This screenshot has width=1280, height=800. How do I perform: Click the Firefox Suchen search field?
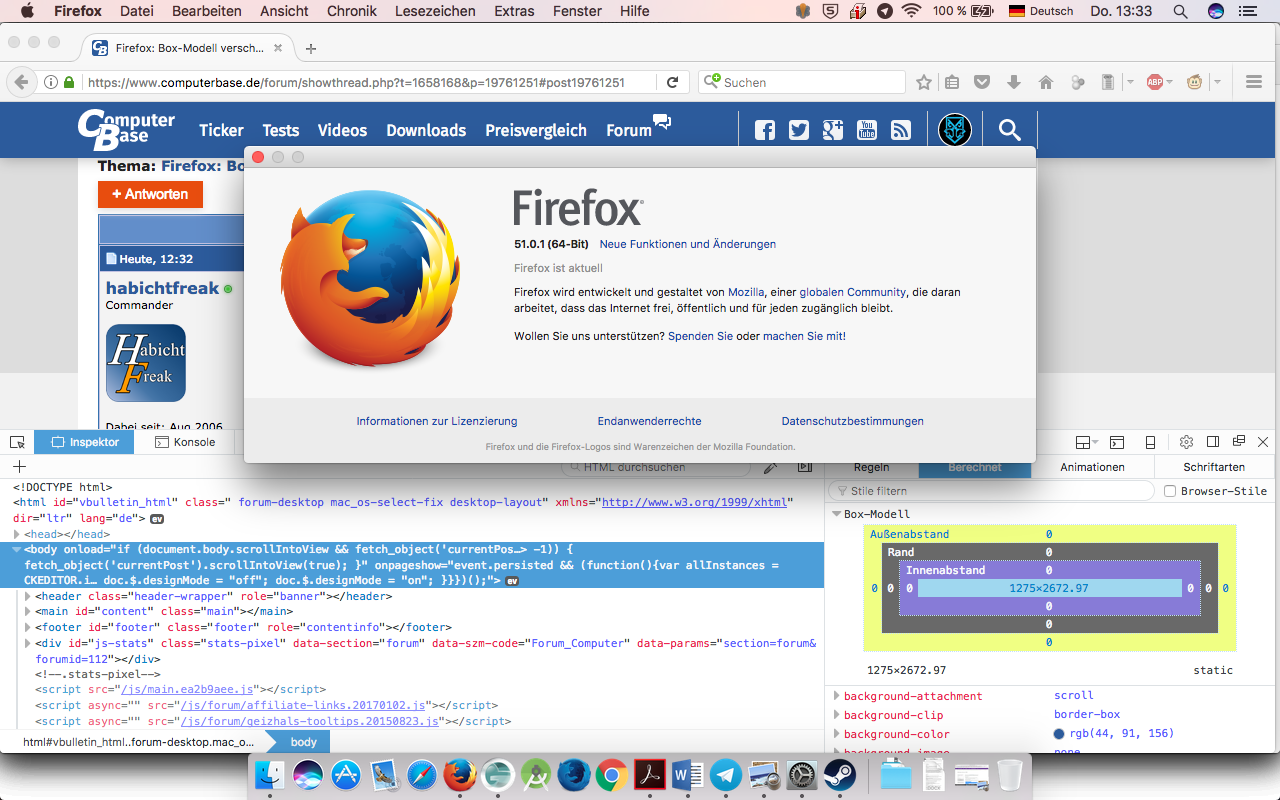pyautogui.click(x=802, y=82)
